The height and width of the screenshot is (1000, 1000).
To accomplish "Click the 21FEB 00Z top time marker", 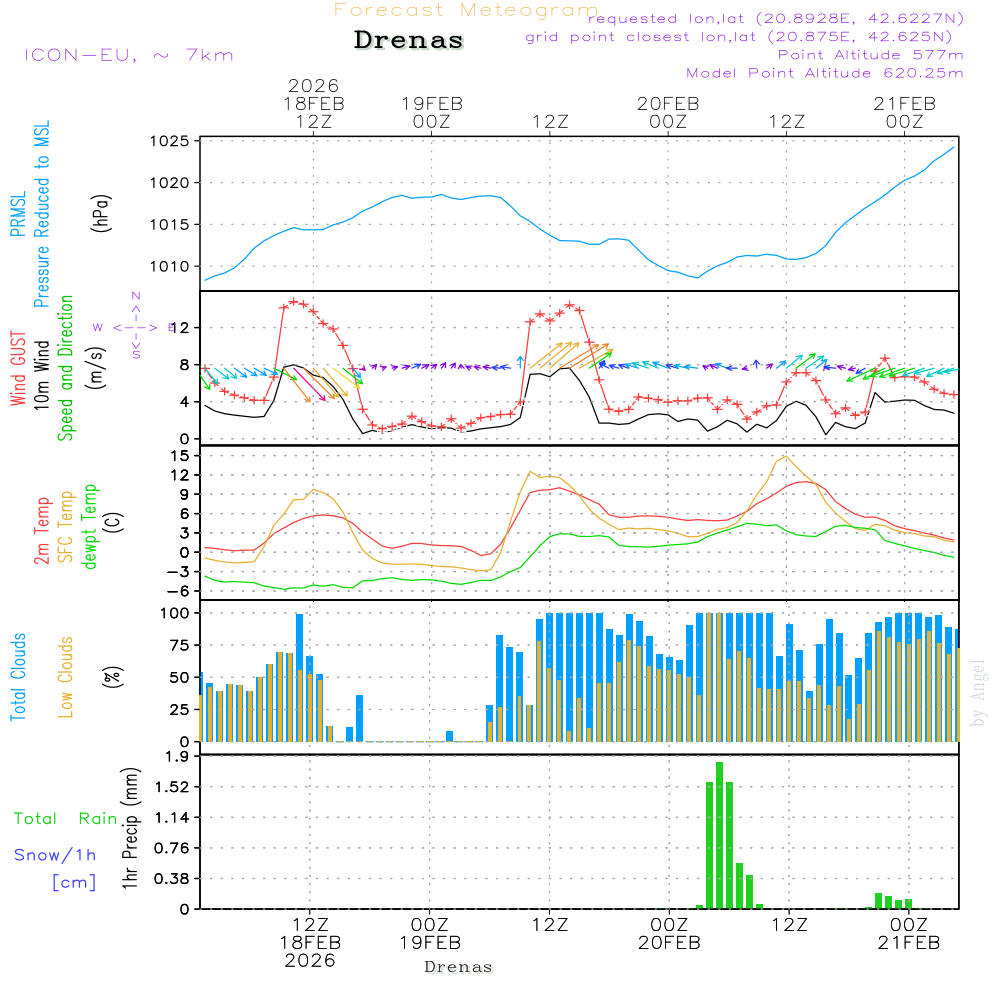I will pyautogui.click(x=904, y=112).
